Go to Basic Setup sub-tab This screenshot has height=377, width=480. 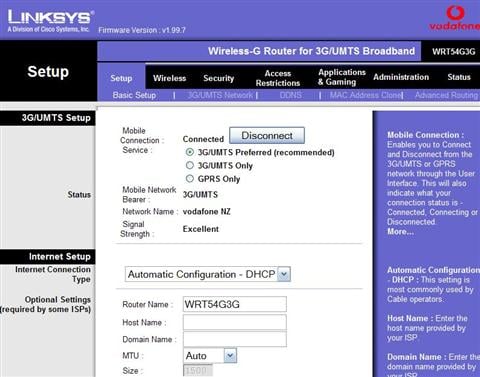pos(134,95)
